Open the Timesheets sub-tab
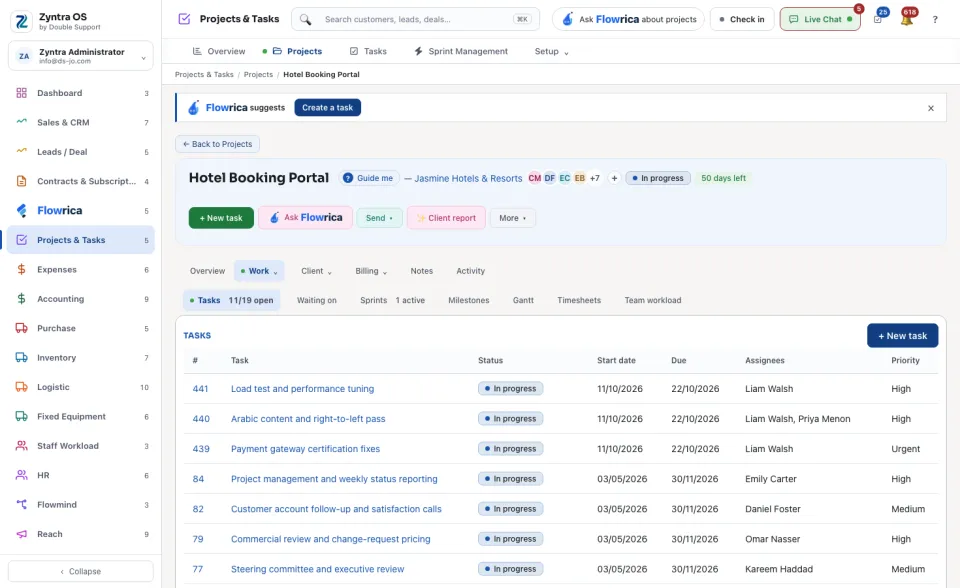 [579, 300]
